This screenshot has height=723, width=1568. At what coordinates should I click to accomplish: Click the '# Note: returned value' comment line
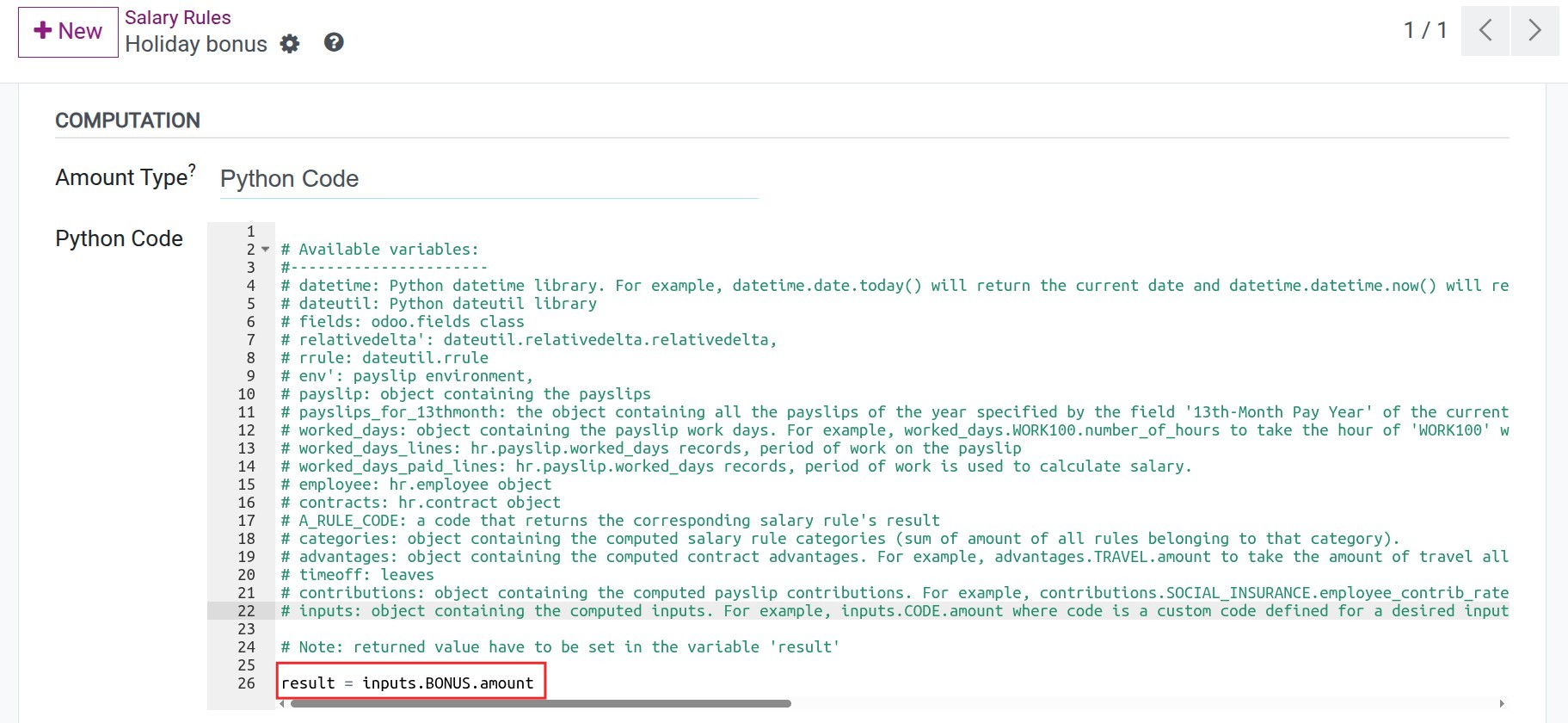coord(560,647)
